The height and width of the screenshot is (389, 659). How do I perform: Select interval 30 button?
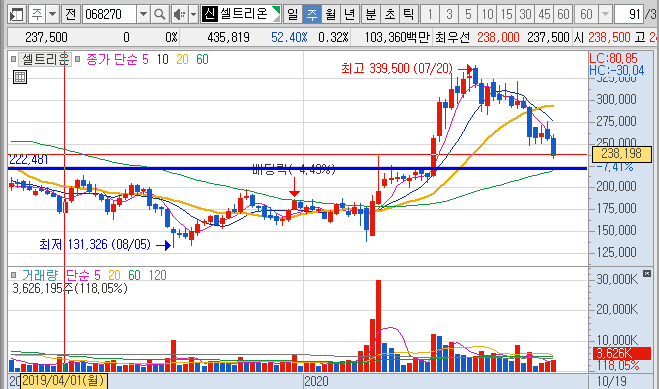tap(525, 14)
